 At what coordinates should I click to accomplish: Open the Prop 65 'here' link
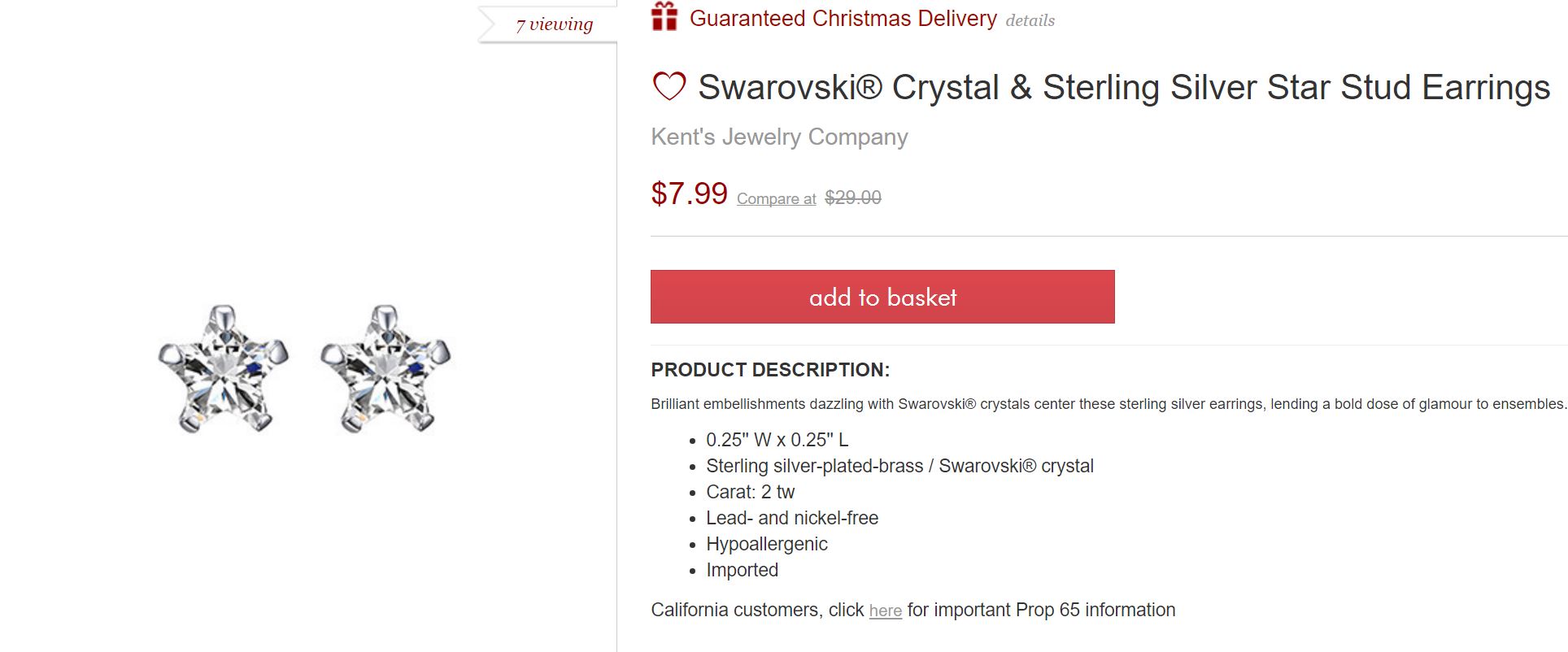(885, 611)
